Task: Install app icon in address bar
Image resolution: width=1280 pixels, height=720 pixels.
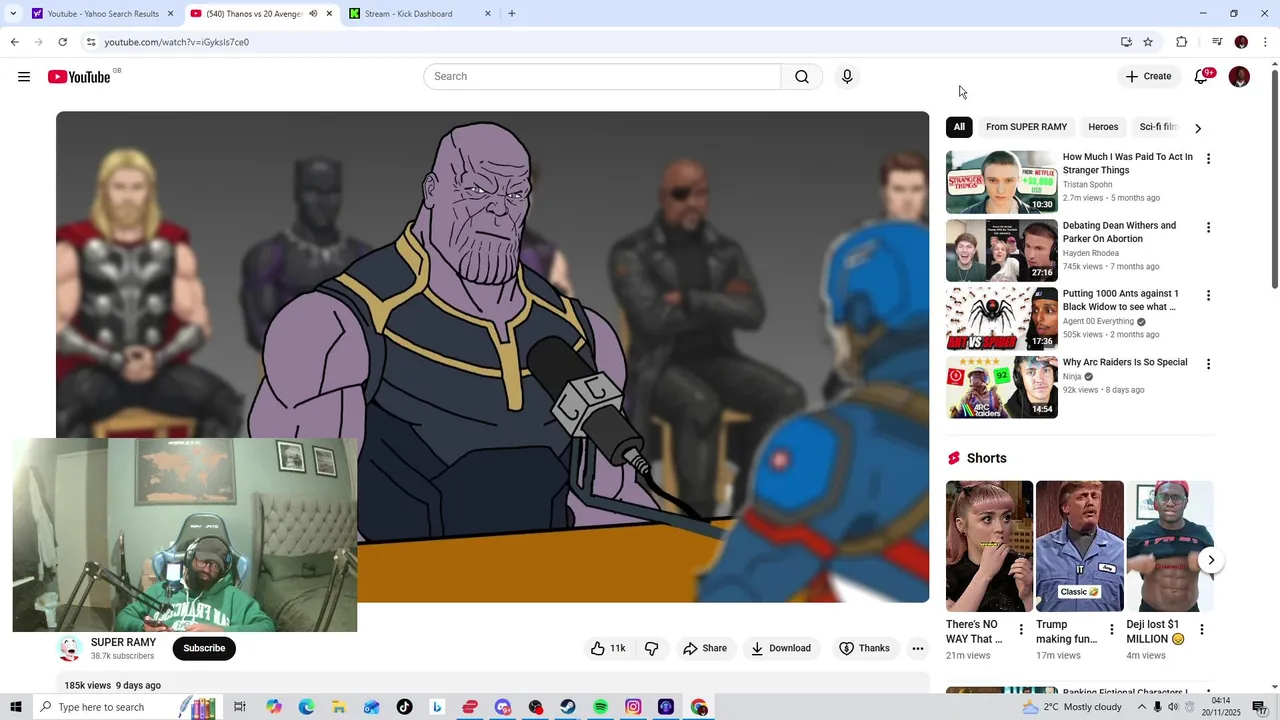Action: (x=1126, y=42)
